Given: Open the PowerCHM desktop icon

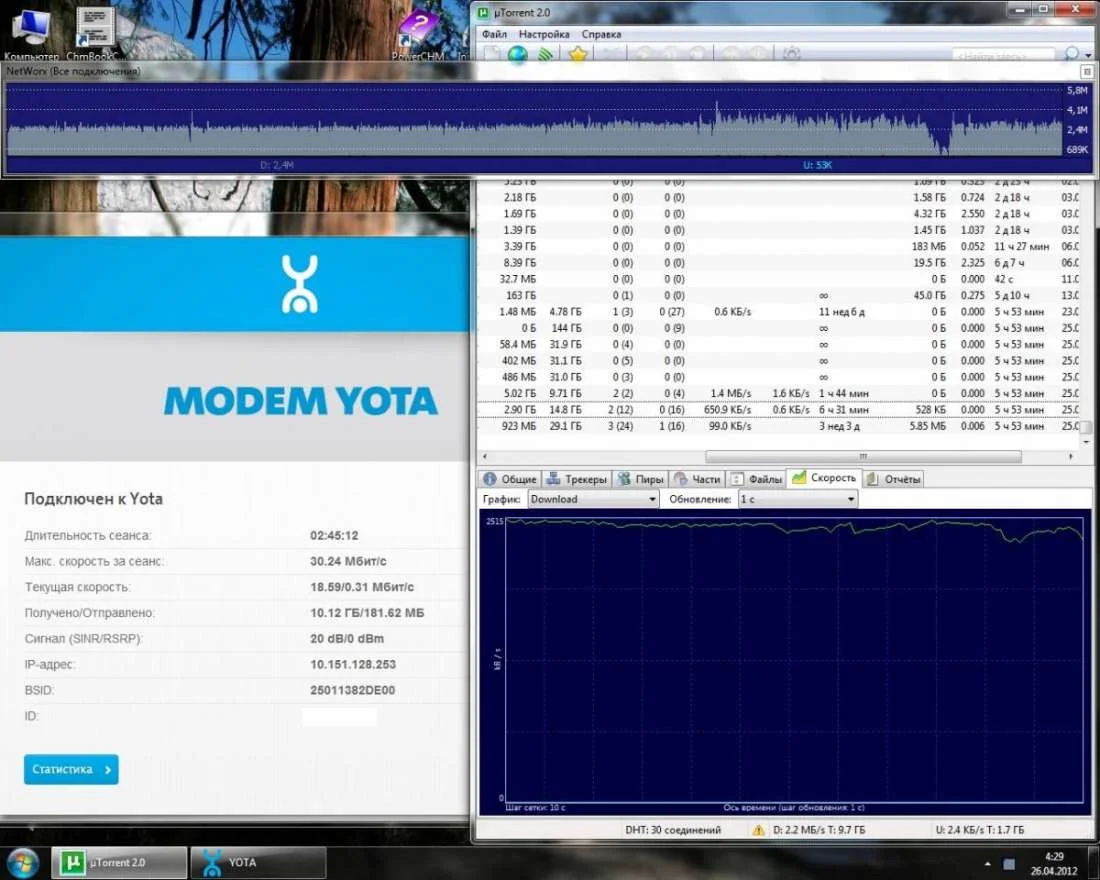Looking at the screenshot, I should point(418,35).
